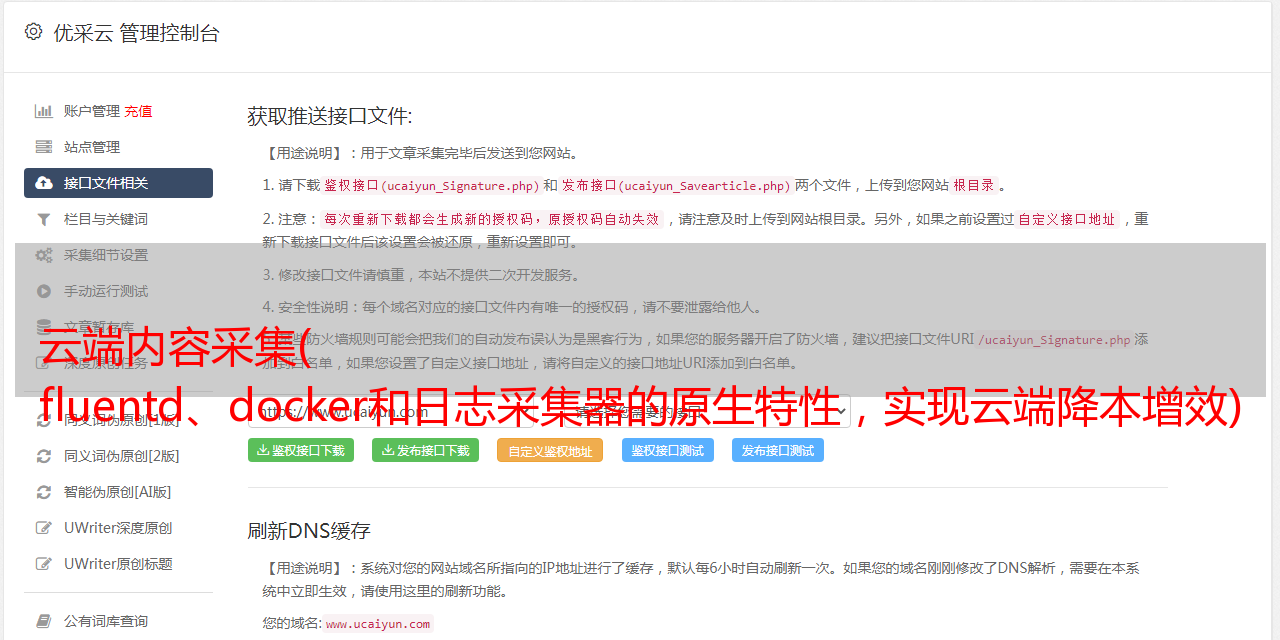Click the download icon on 发布接口下载 button
Screen dimensions: 1280x640
point(388,450)
